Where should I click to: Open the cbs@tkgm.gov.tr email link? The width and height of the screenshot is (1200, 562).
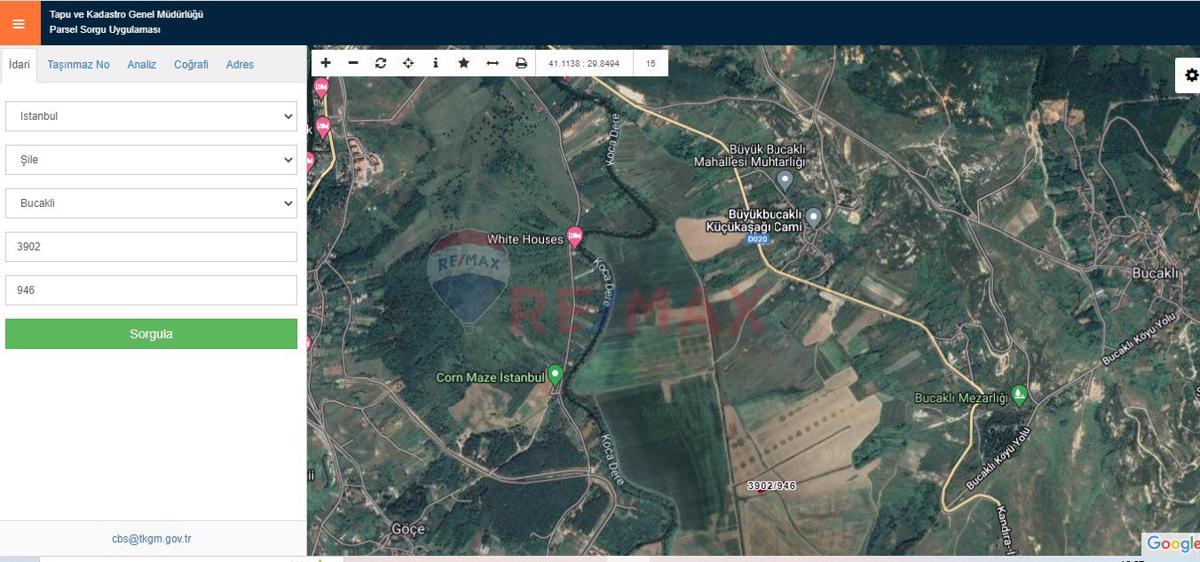tap(152, 539)
